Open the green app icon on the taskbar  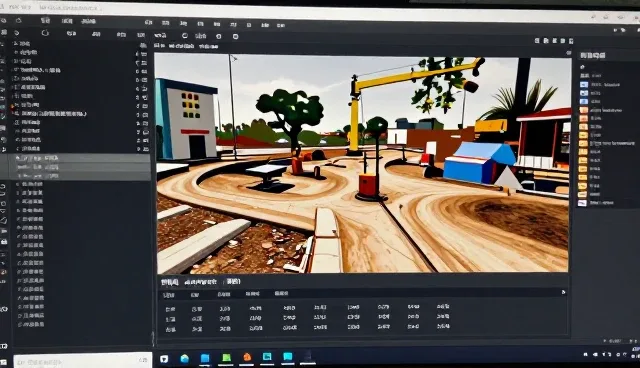(226, 358)
